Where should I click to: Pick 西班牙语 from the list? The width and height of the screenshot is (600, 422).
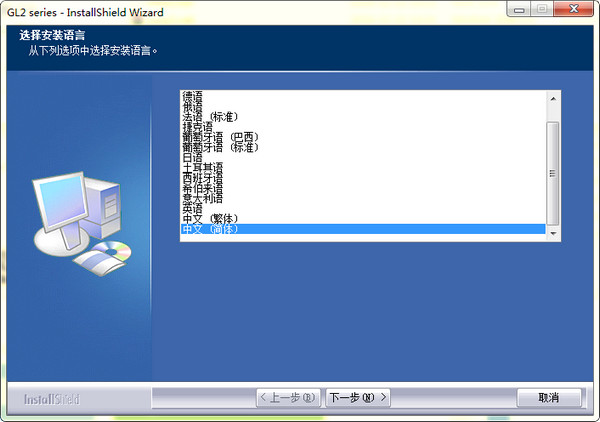[x=363, y=178]
